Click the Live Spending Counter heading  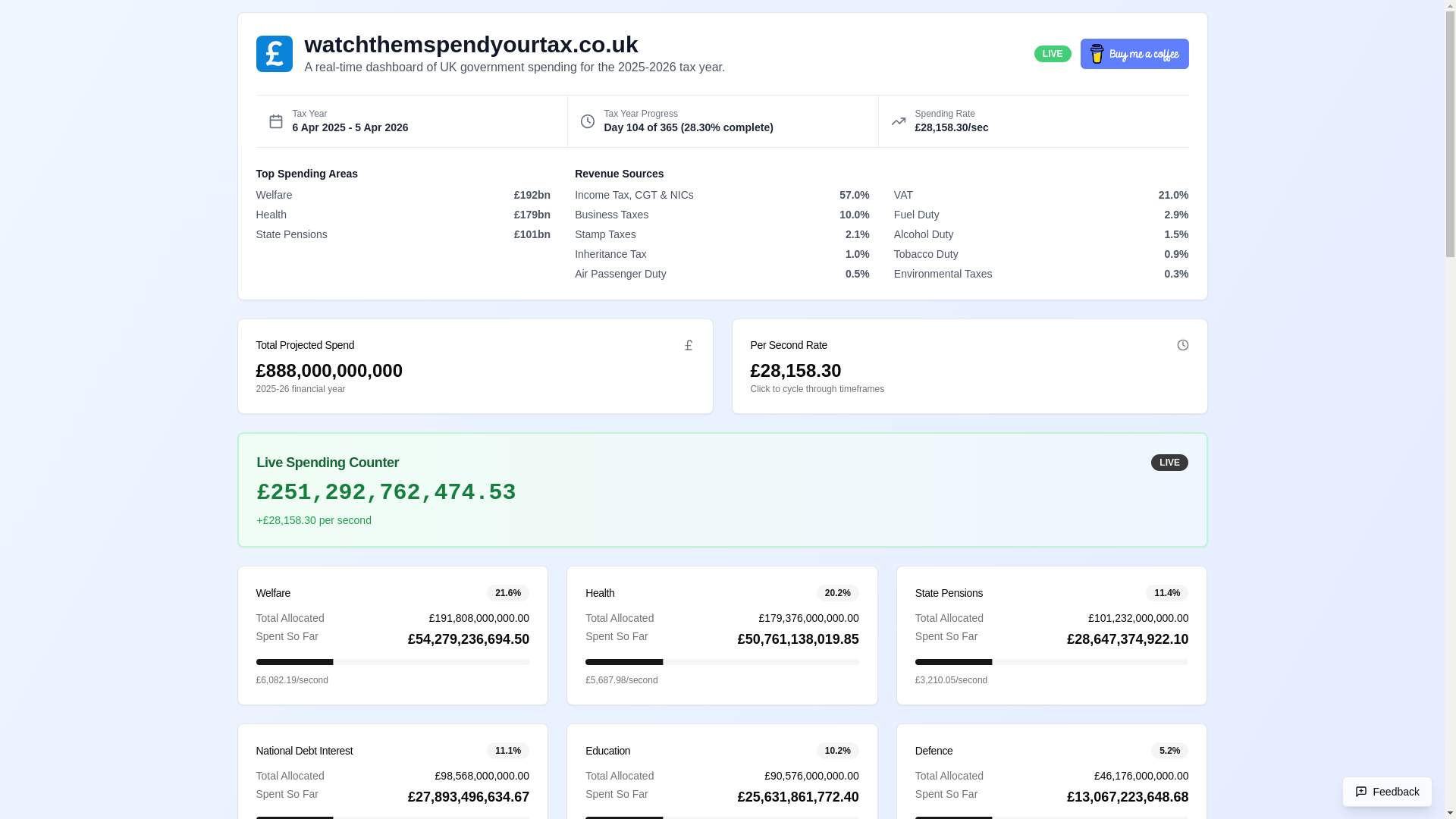327,463
